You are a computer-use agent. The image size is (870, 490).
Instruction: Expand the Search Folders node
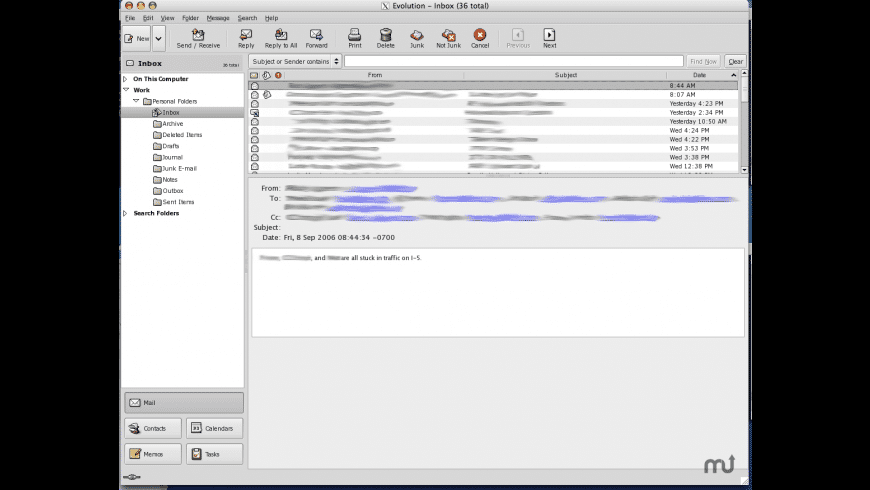tap(125, 213)
